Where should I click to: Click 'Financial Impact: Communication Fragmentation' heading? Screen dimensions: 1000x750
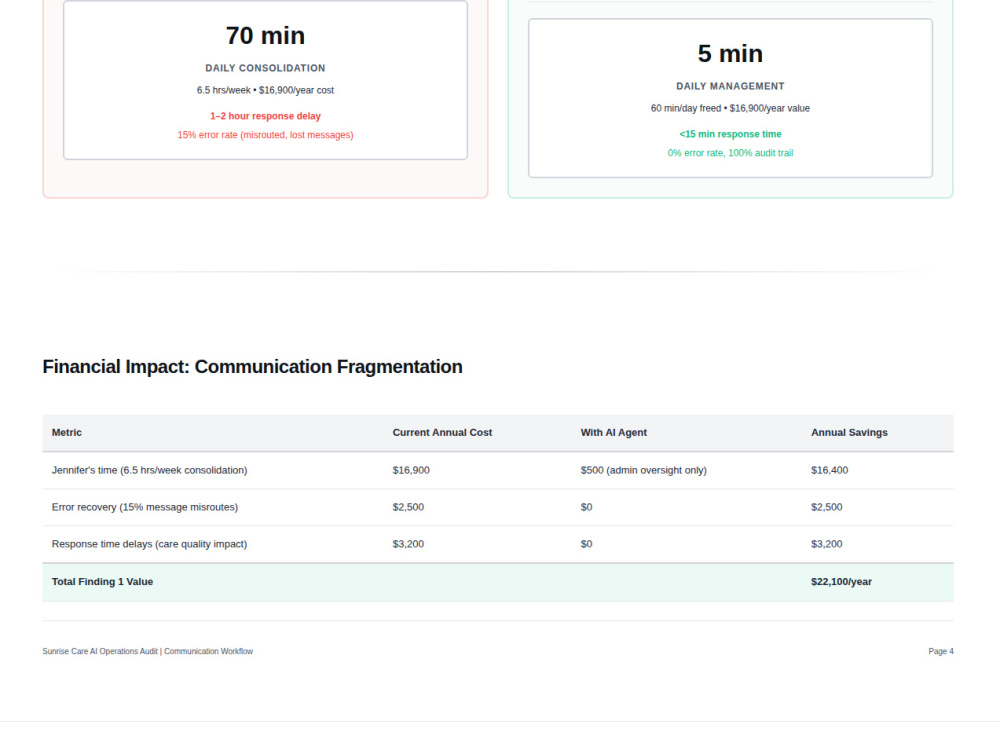(253, 367)
